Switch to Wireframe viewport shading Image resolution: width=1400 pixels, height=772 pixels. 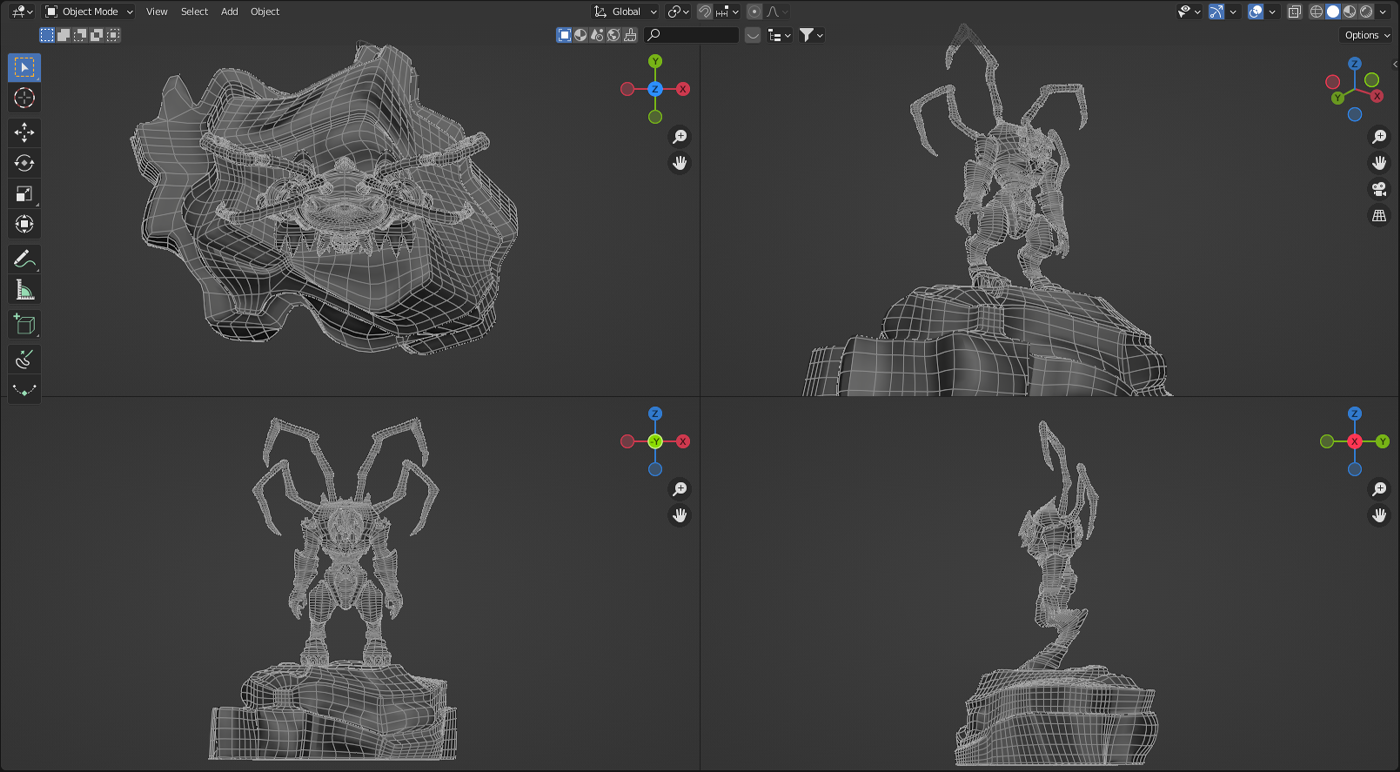click(x=1317, y=12)
